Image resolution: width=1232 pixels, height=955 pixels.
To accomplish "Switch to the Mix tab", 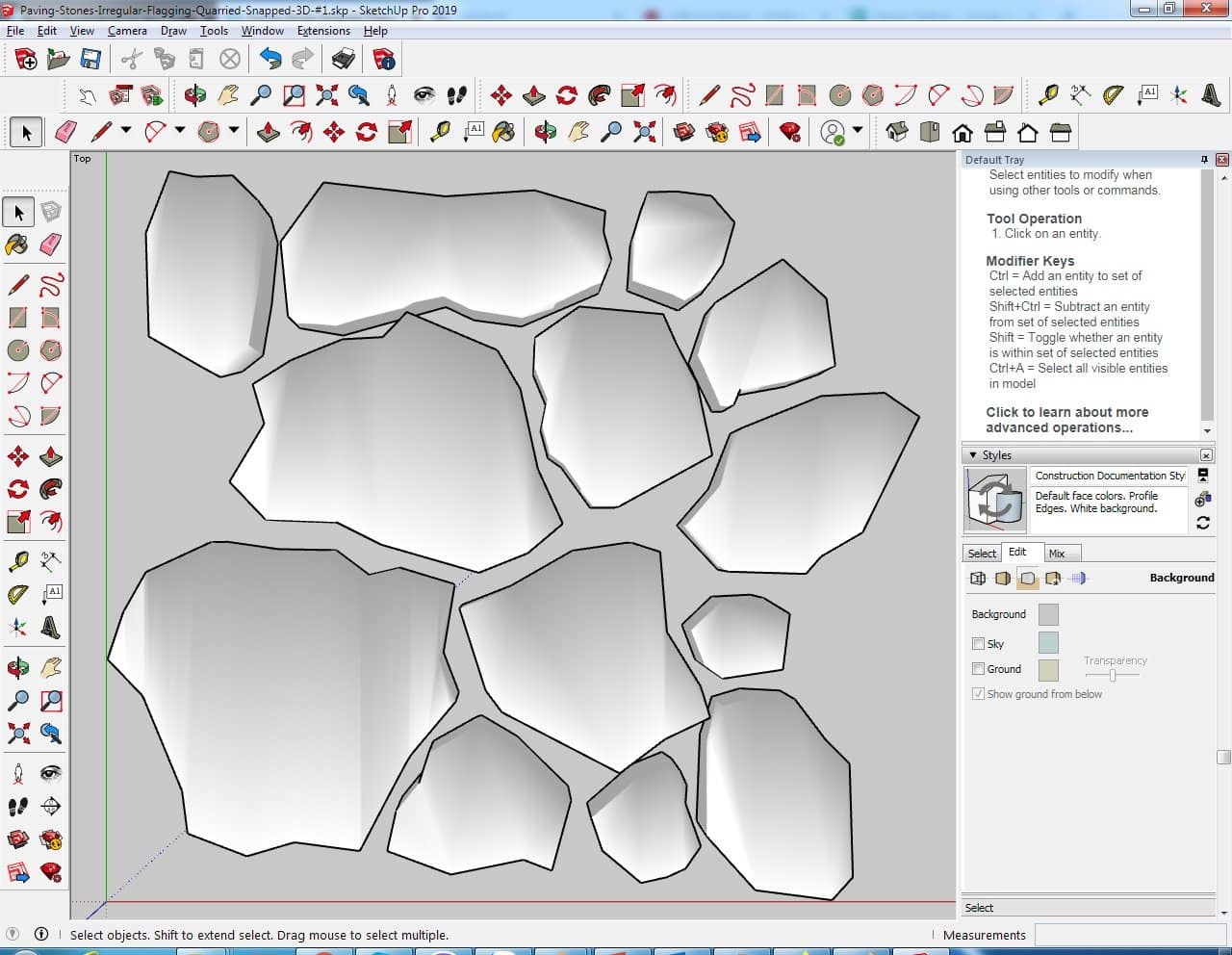I will click(x=1057, y=554).
